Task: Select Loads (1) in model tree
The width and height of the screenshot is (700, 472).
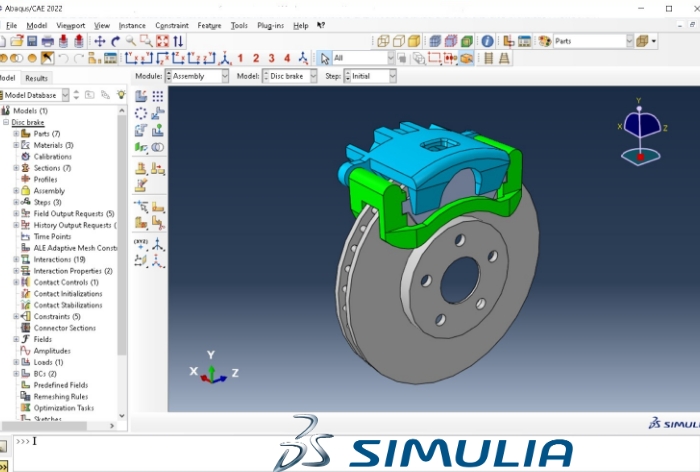Action: [x=48, y=362]
